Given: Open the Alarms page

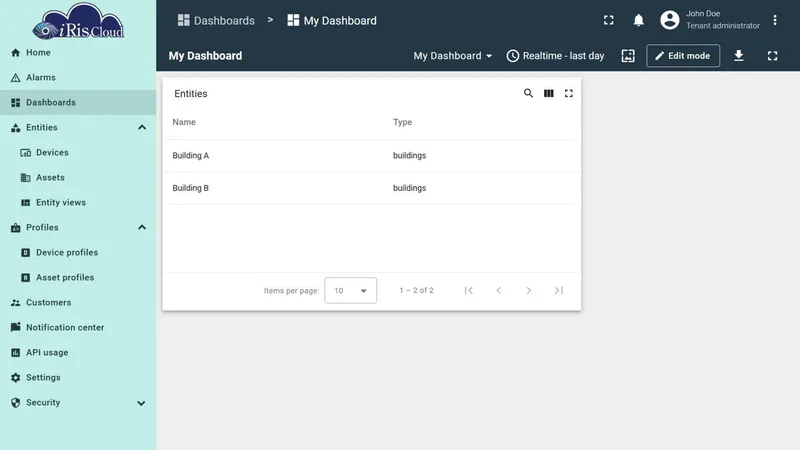Looking at the screenshot, I should pyautogui.click(x=78, y=78).
